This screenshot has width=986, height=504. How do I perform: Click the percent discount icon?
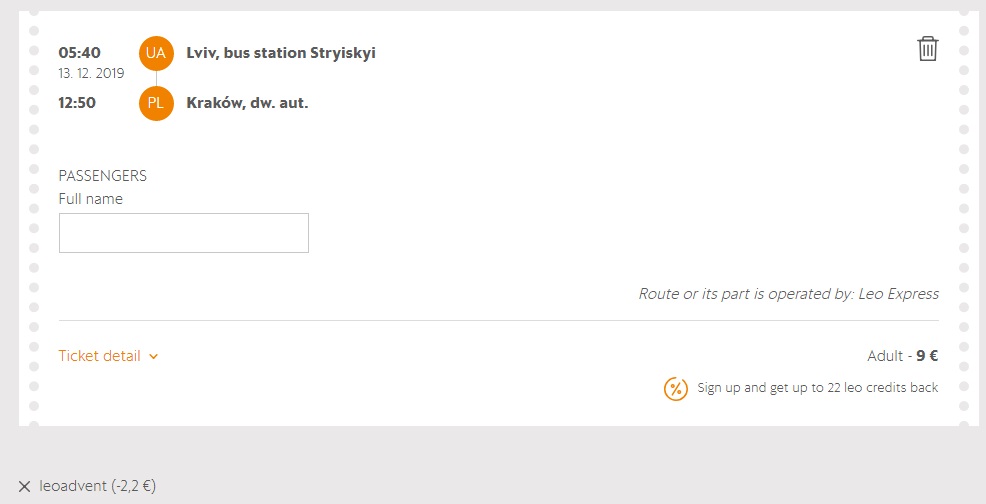676,388
